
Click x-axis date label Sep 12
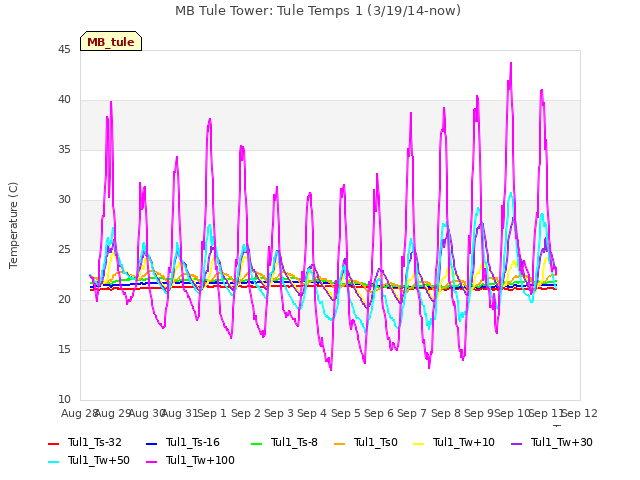[579, 413]
